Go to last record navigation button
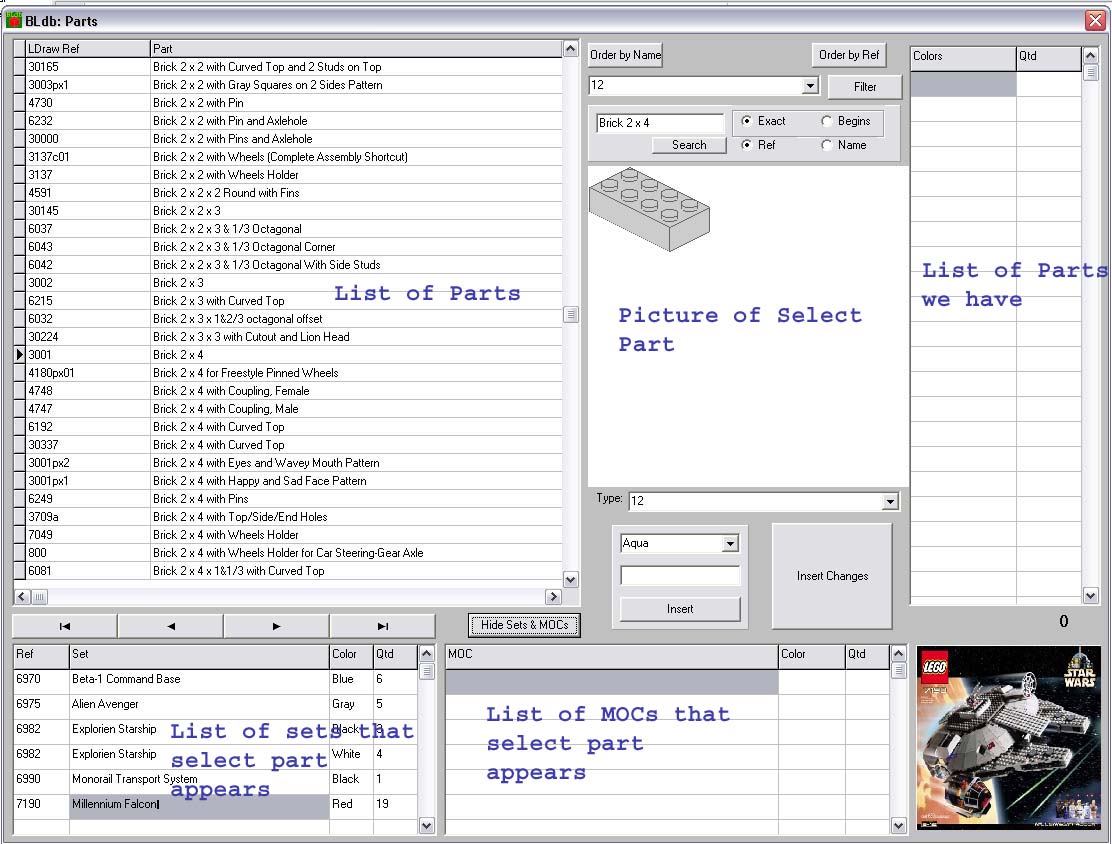The height and width of the screenshot is (844, 1112). 382,626
